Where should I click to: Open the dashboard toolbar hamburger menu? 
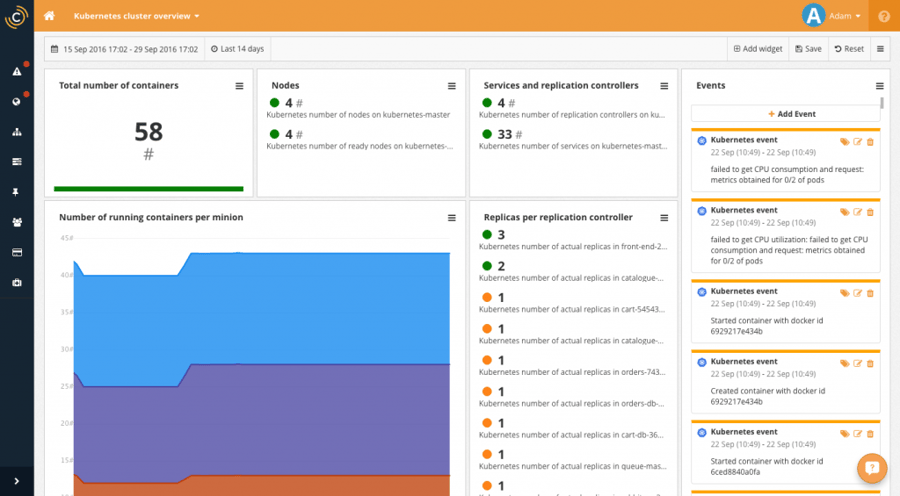pos(880,49)
